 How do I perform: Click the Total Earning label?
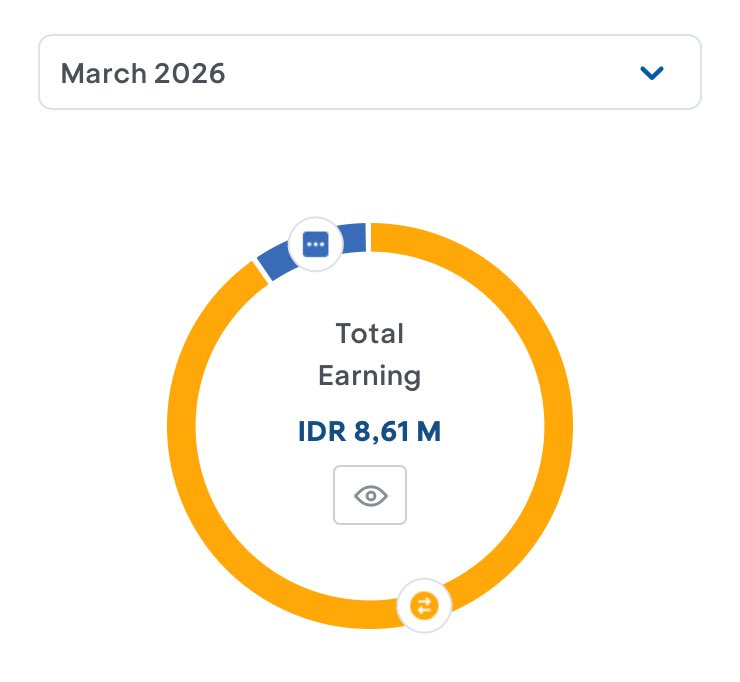pyautogui.click(x=370, y=354)
